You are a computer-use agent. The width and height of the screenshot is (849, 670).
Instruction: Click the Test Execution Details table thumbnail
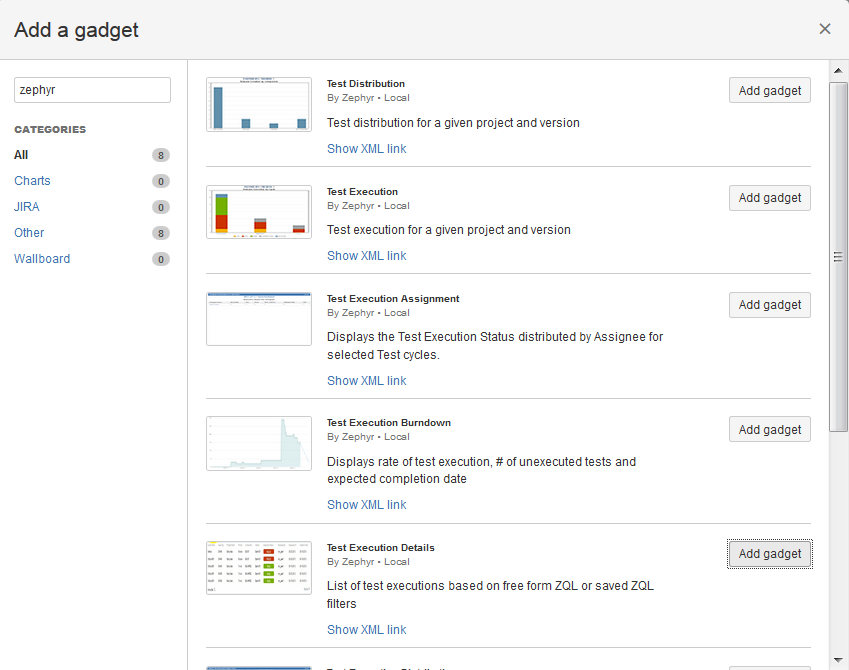tap(259, 568)
